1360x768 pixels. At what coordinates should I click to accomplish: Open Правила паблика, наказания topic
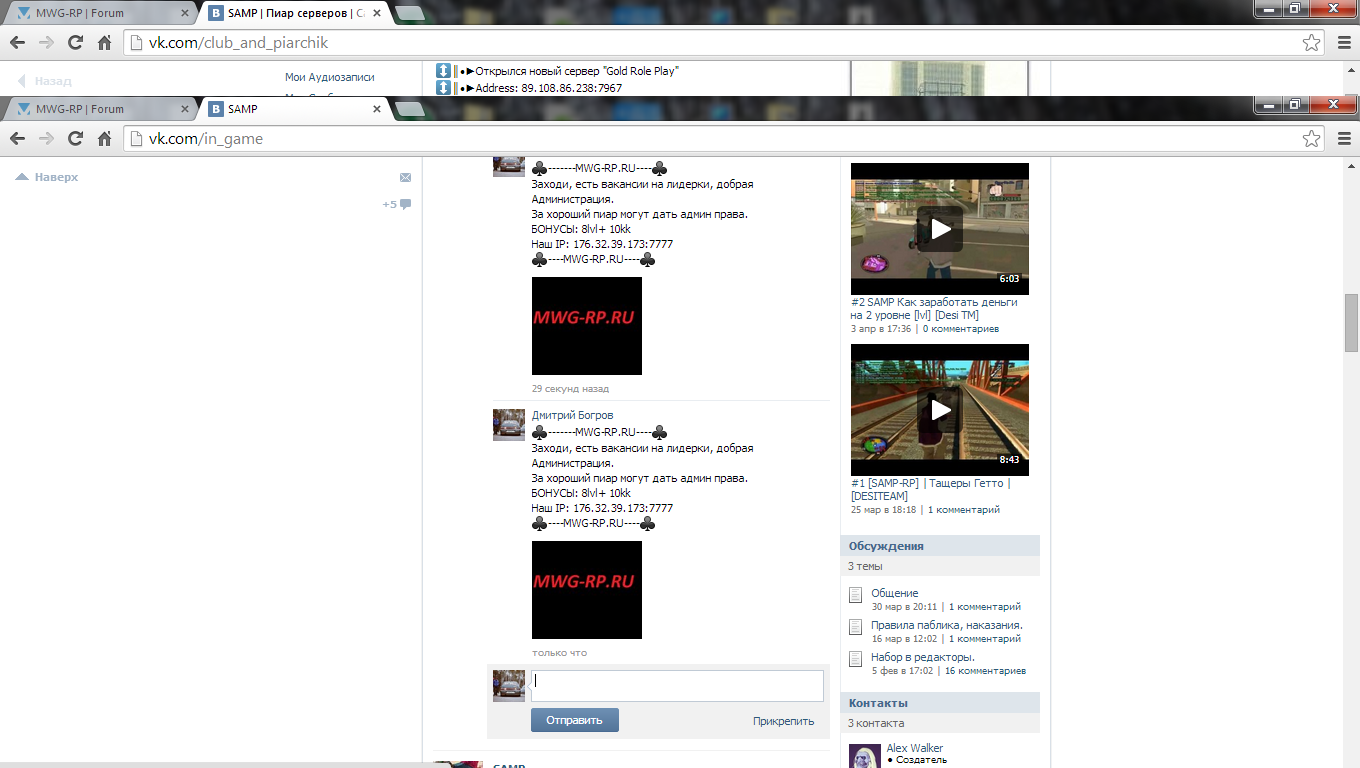pos(947,625)
